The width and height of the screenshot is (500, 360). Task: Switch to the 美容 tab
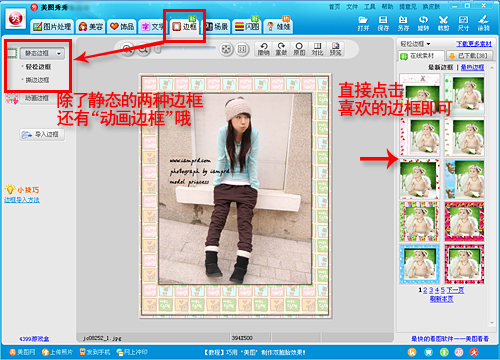[91, 27]
